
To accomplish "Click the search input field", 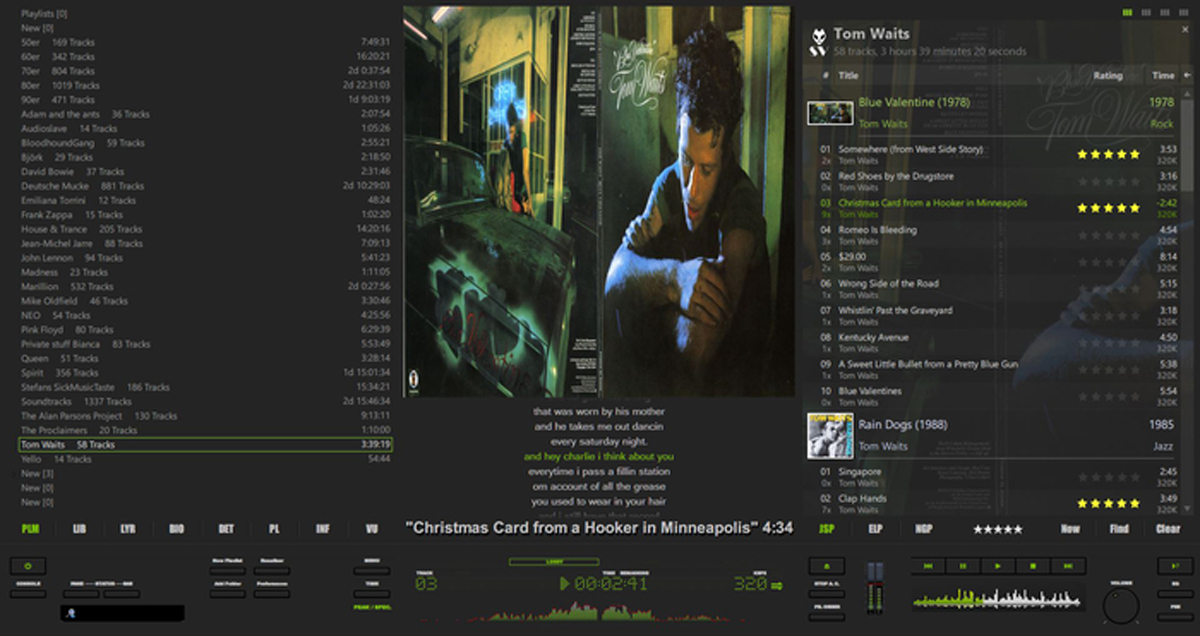I will tap(122, 613).
